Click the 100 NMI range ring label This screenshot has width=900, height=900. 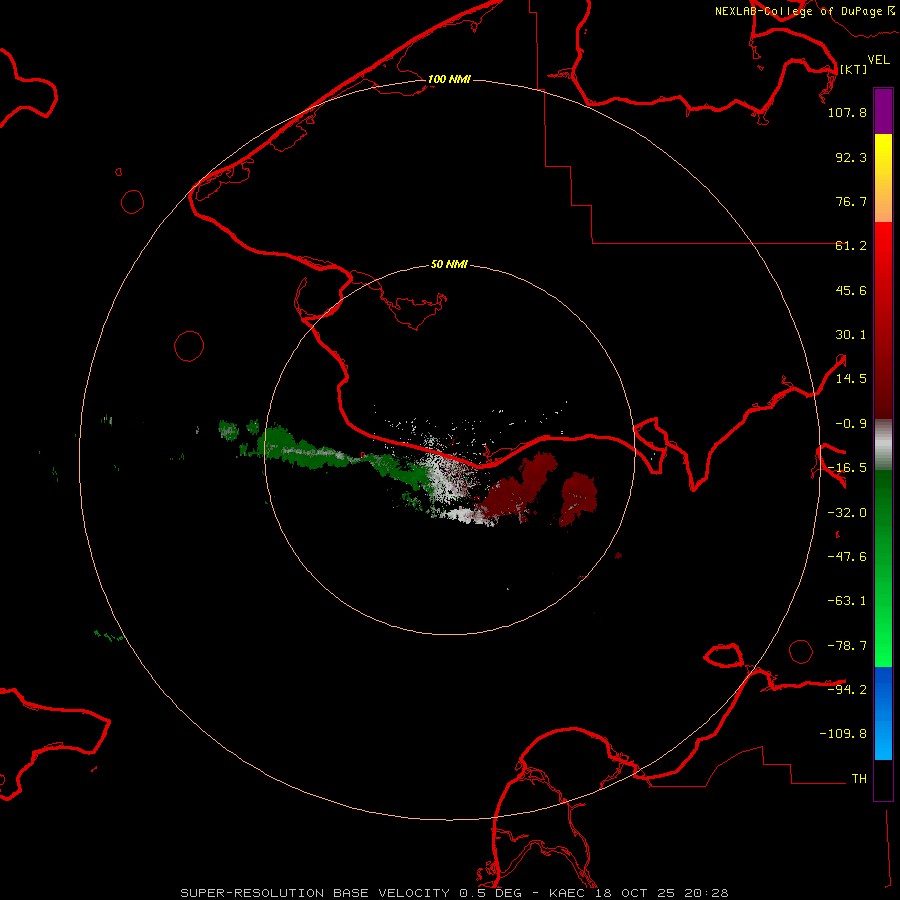click(449, 79)
